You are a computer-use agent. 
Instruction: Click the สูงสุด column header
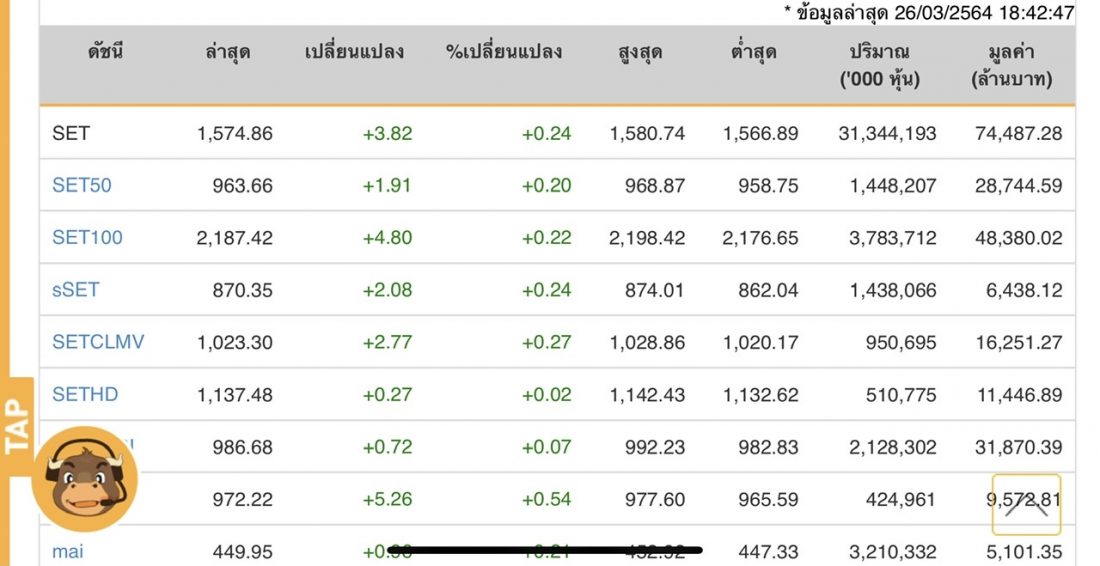(x=640, y=53)
